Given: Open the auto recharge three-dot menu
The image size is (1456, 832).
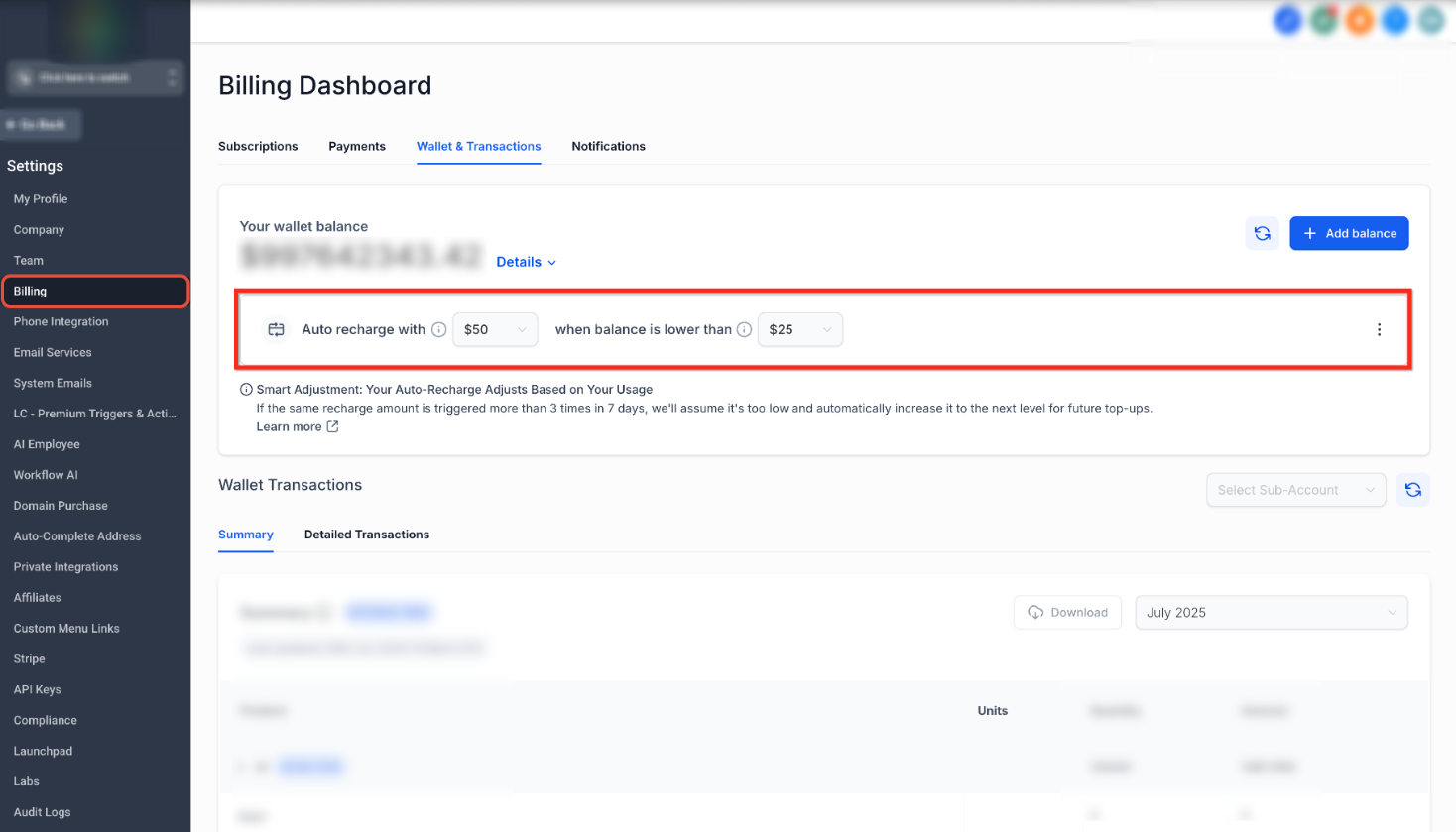Looking at the screenshot, I should click(x=1379, y=329).
